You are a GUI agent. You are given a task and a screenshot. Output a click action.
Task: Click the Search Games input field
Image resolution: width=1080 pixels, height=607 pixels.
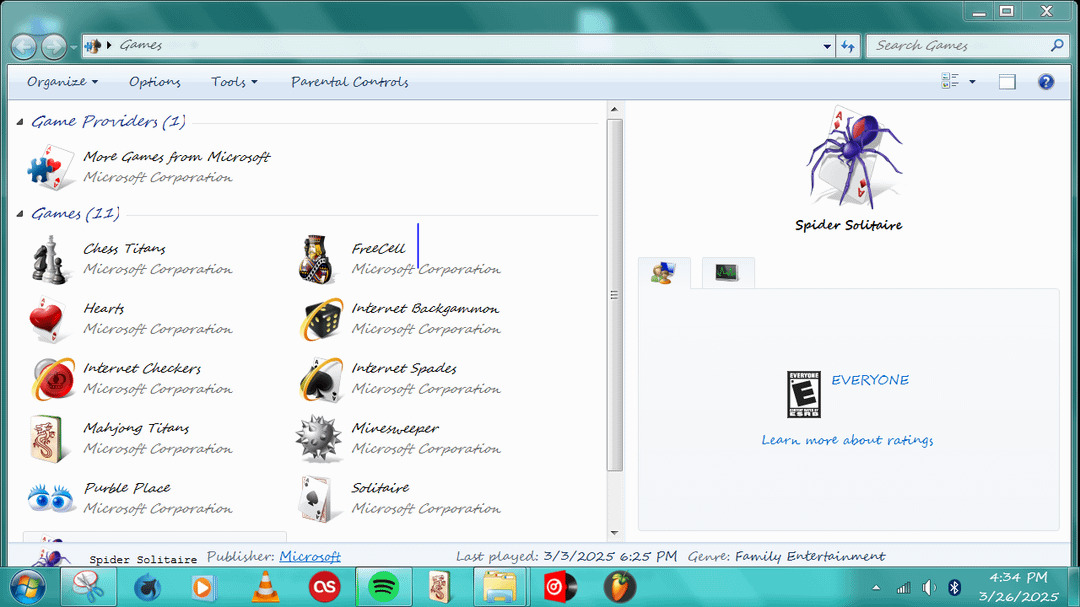point(958,45)
